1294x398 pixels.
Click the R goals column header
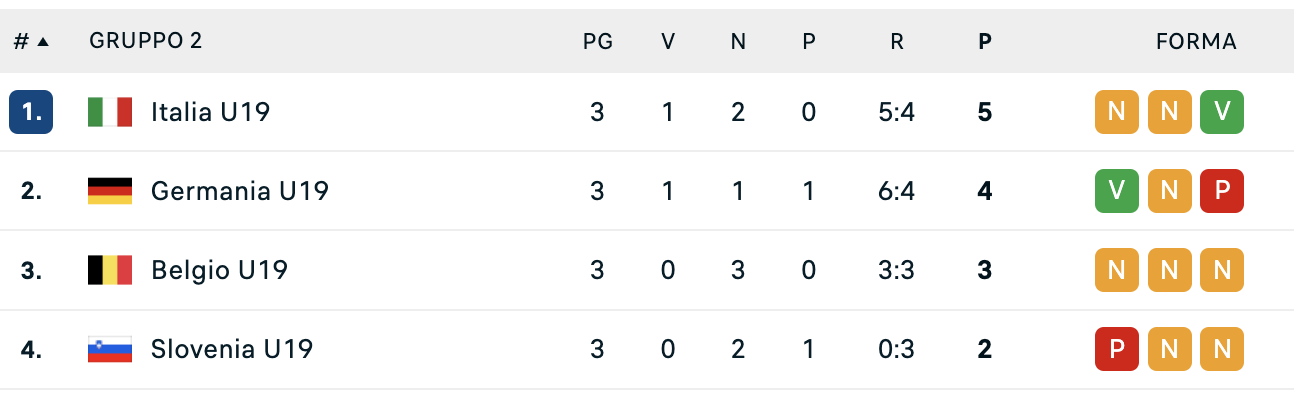[x=897, y=42]
